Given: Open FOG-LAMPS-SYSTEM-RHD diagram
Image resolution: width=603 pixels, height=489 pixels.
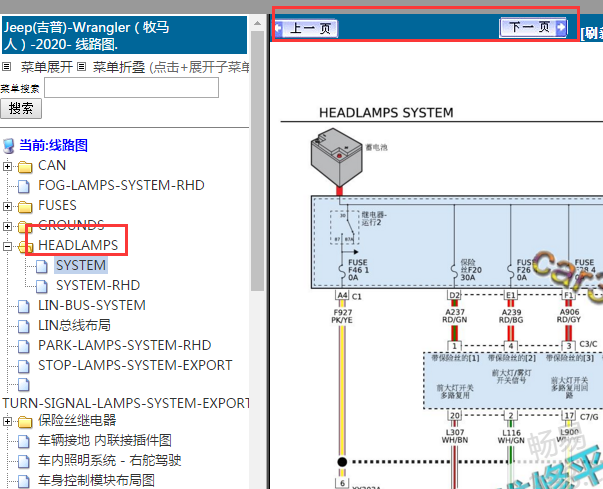Looking at the screenshot, I should tap(121, 186).
